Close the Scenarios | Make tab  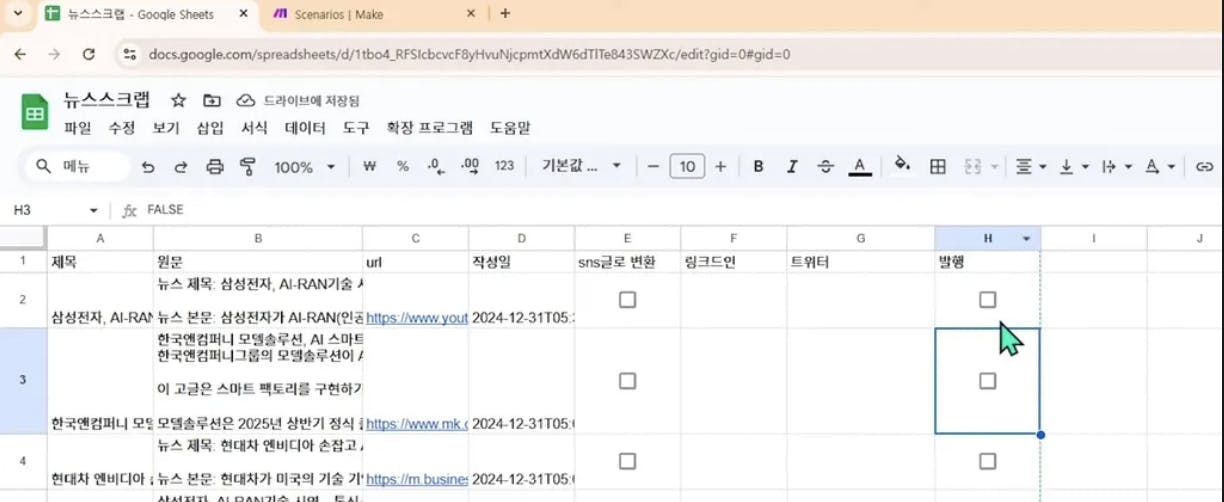click(471, 14)
